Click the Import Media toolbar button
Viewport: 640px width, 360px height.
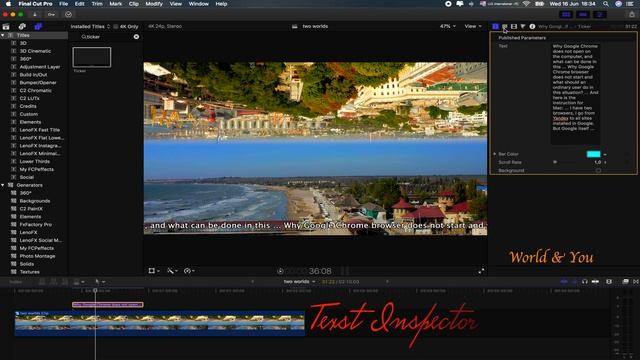[x=35, y=14]
